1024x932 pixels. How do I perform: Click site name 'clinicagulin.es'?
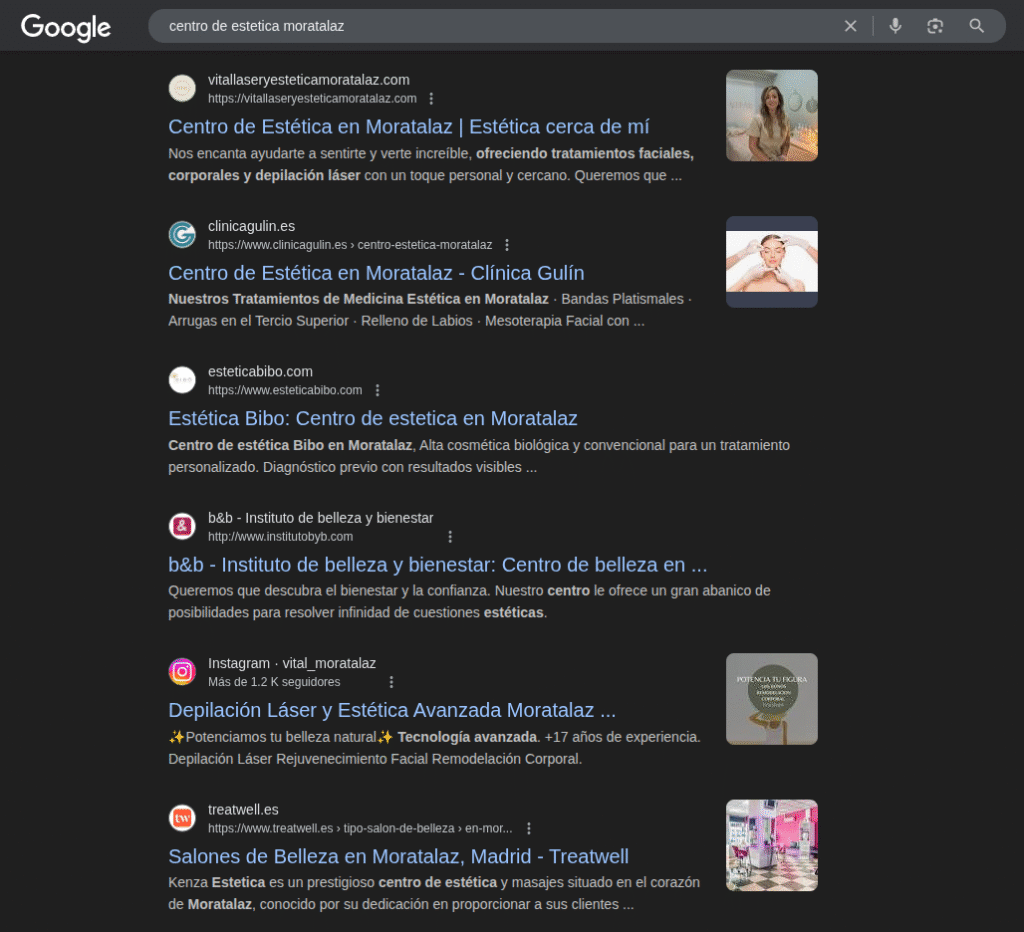(251, 226)
